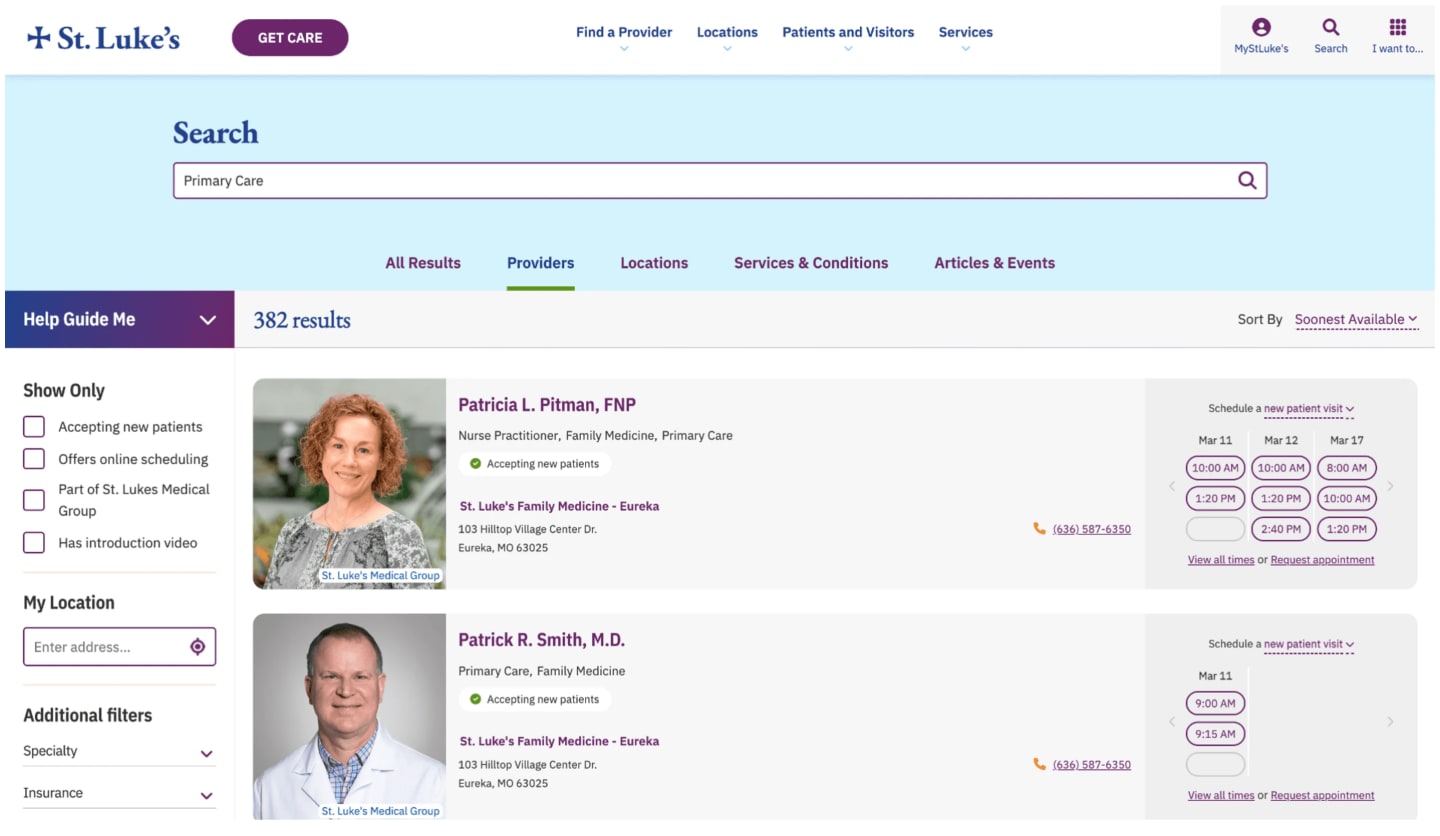Click the phone icon for Patrick R. Smith
The width and height of the screenshot is (1440, 836).
[1039, 765]
